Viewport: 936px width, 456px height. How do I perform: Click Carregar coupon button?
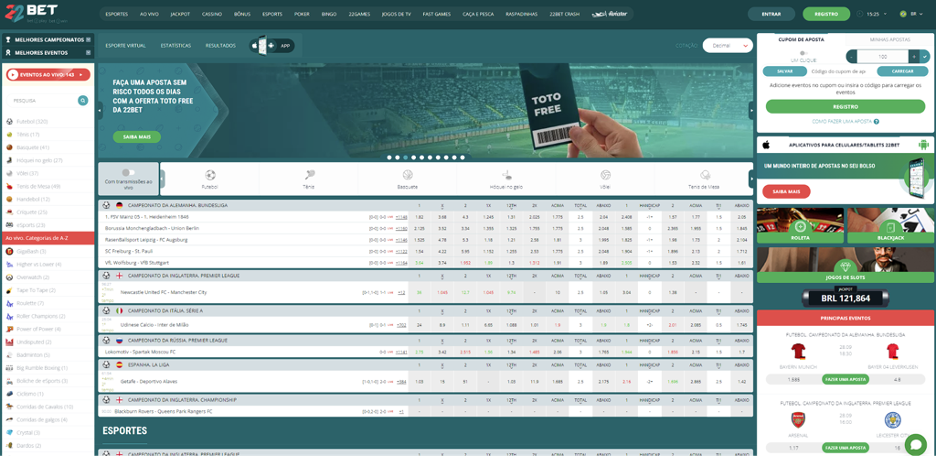pos(903,71)
